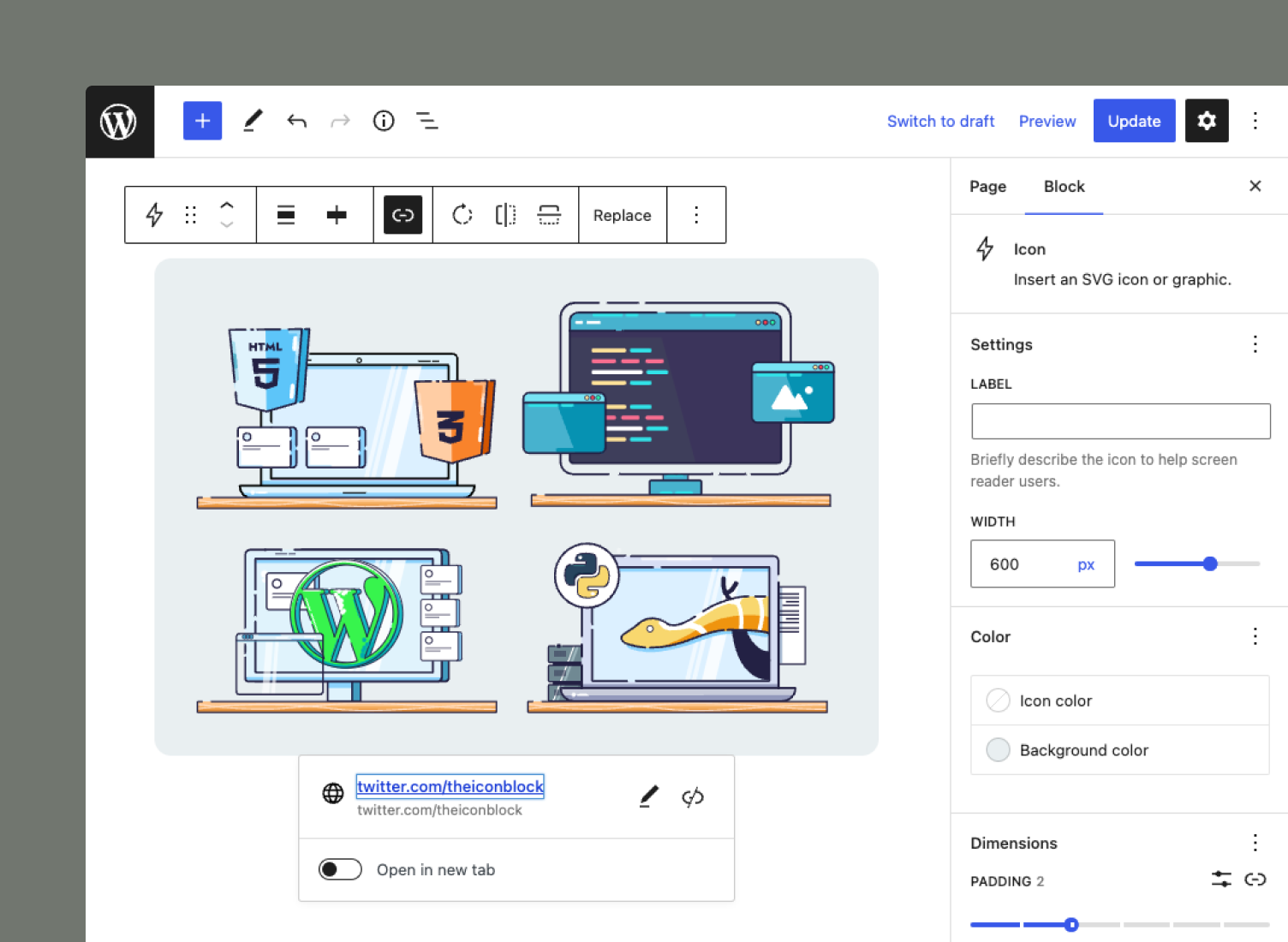Open the Settings panel options menu
This screenshot has width=1288, height=942.
pyautogui.click(x=1255, y=344)
